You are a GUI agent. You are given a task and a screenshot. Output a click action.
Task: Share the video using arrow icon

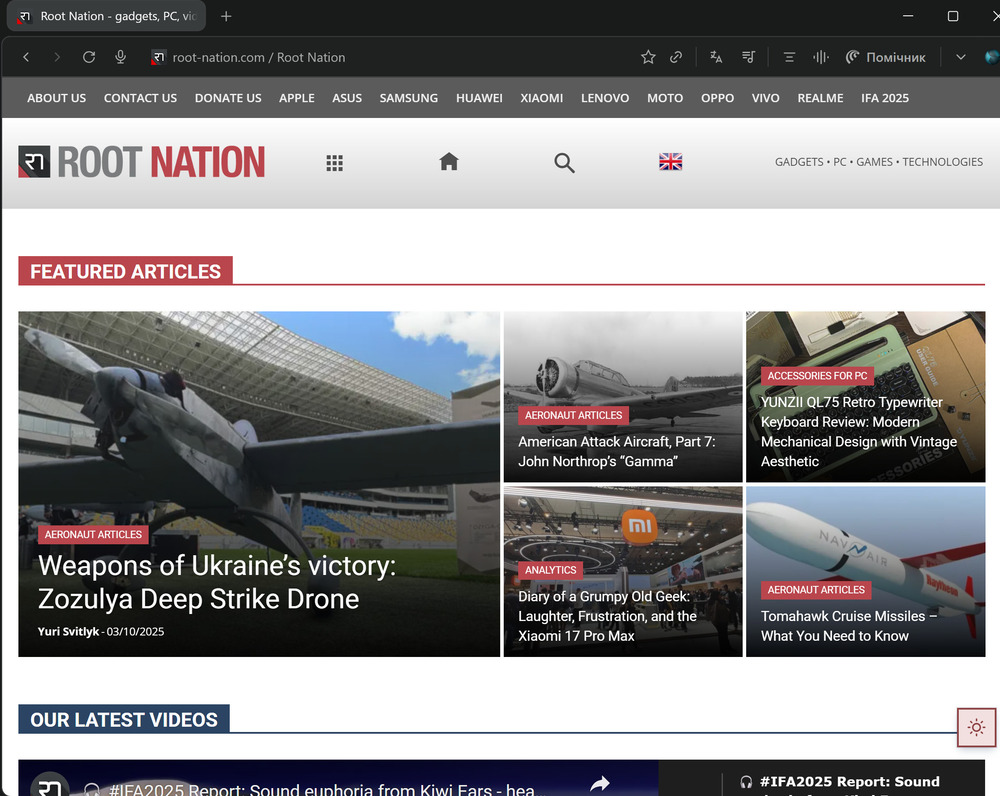point(599,784)
